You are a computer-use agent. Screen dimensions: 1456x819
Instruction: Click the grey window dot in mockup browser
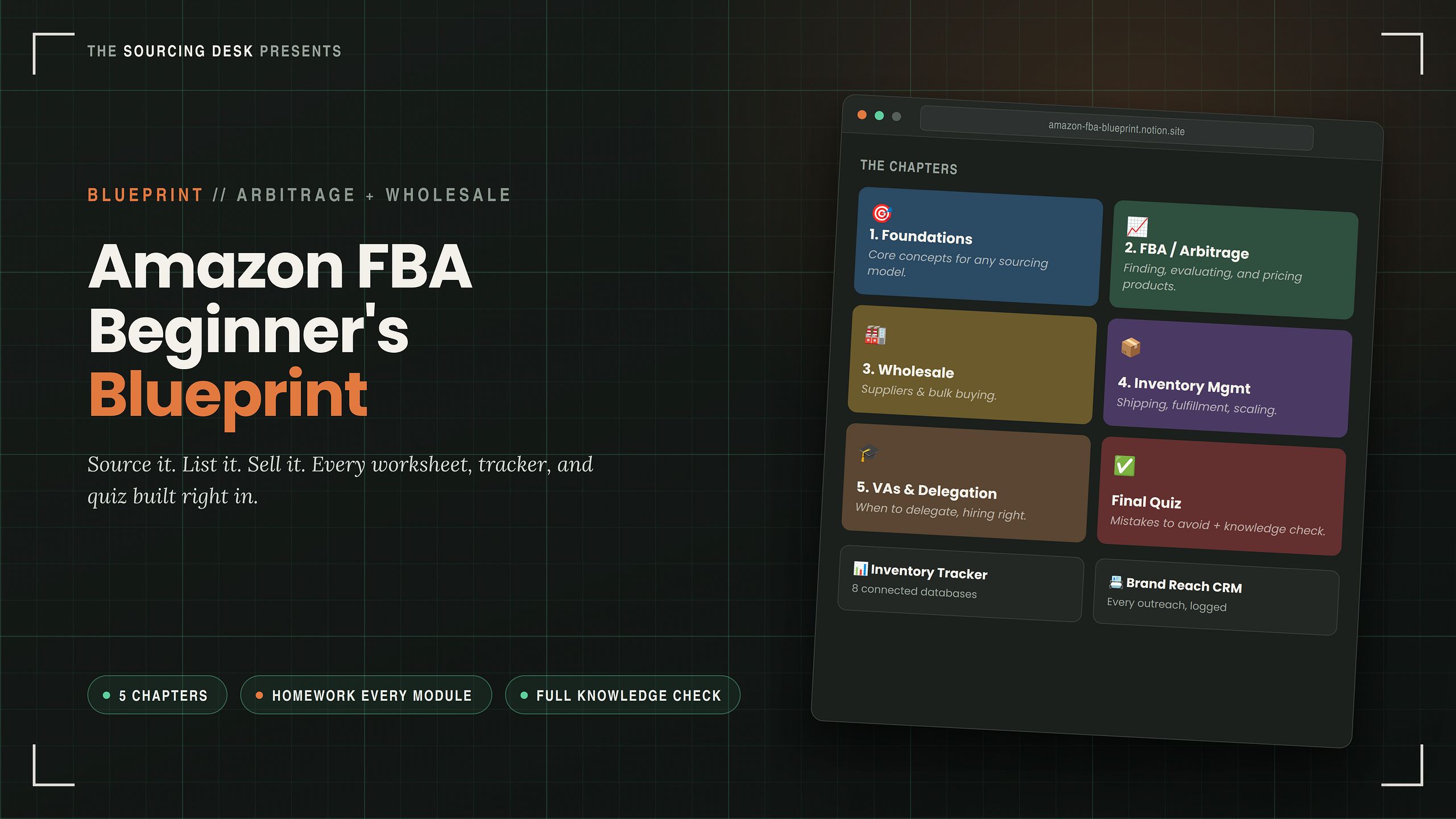pyautogui.click(x=897, y=117)
